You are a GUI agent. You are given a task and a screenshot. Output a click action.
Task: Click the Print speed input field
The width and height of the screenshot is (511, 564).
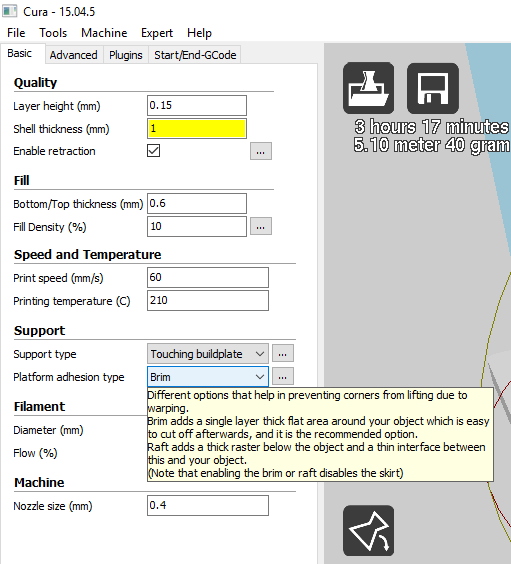(207, 277)
